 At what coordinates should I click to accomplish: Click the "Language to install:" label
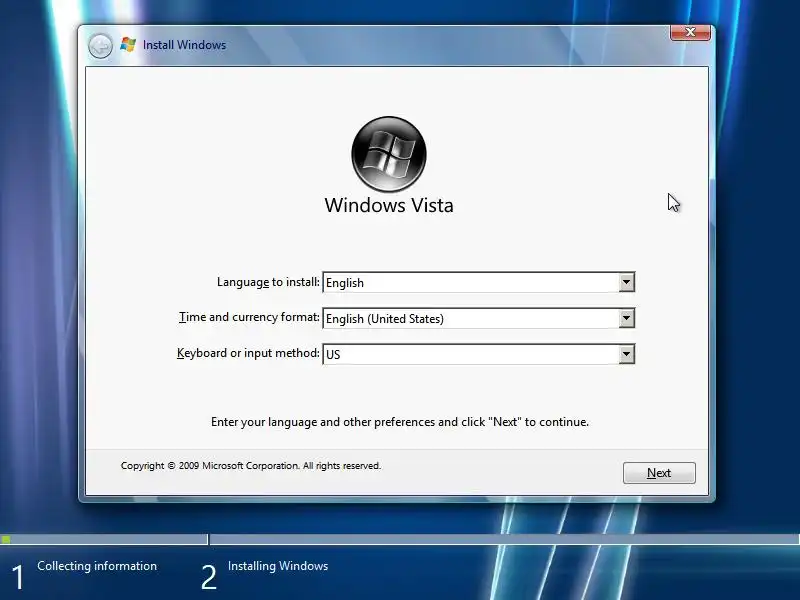pos(268,282)
